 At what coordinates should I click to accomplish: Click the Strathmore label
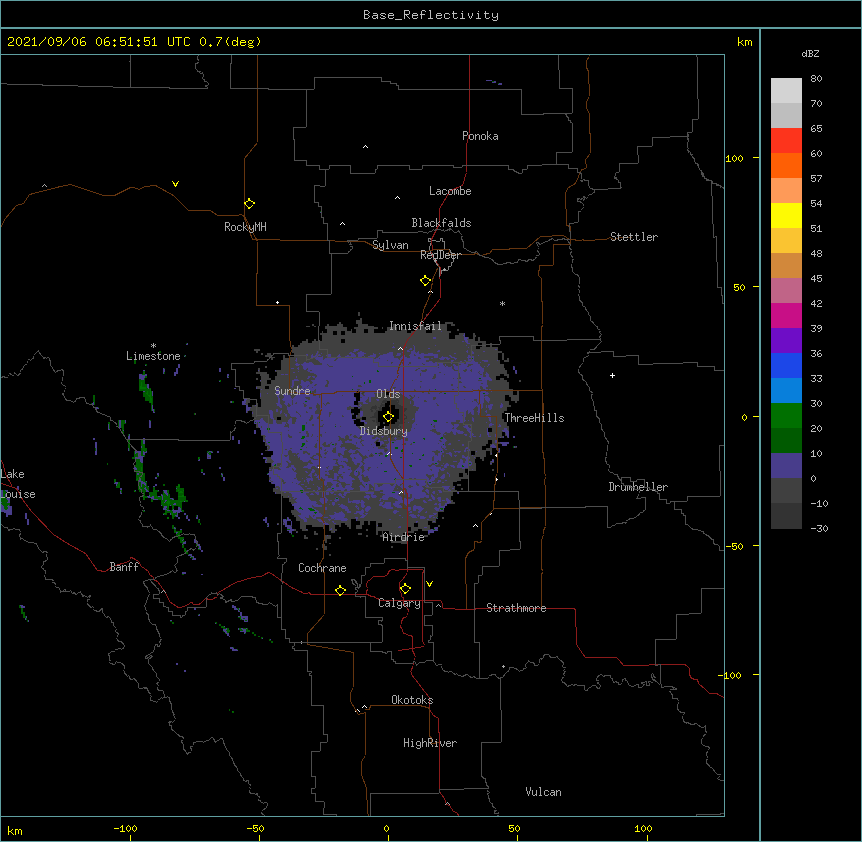coord(516,608)
